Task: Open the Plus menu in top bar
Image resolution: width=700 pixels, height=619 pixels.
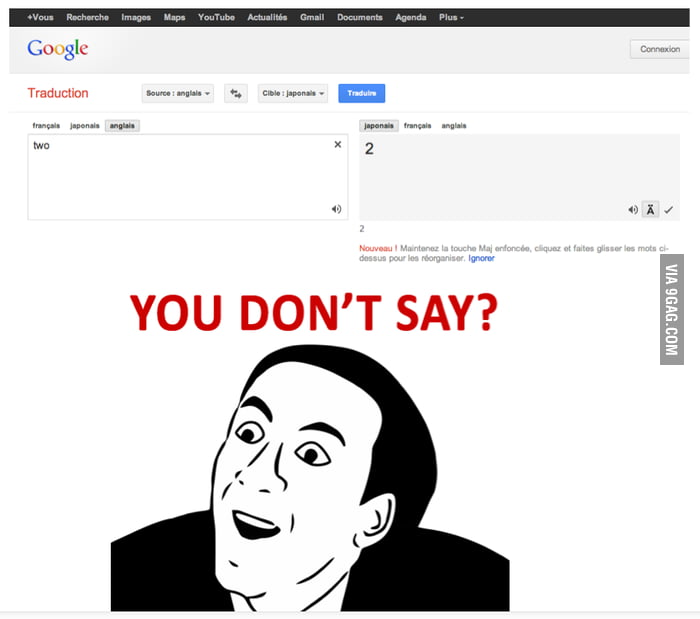Action: coord(451,17)
